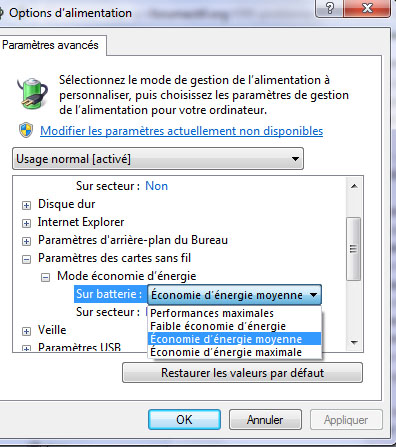Expand the Internet Explorer node
396x447 pixels.
tap(26, 223)
